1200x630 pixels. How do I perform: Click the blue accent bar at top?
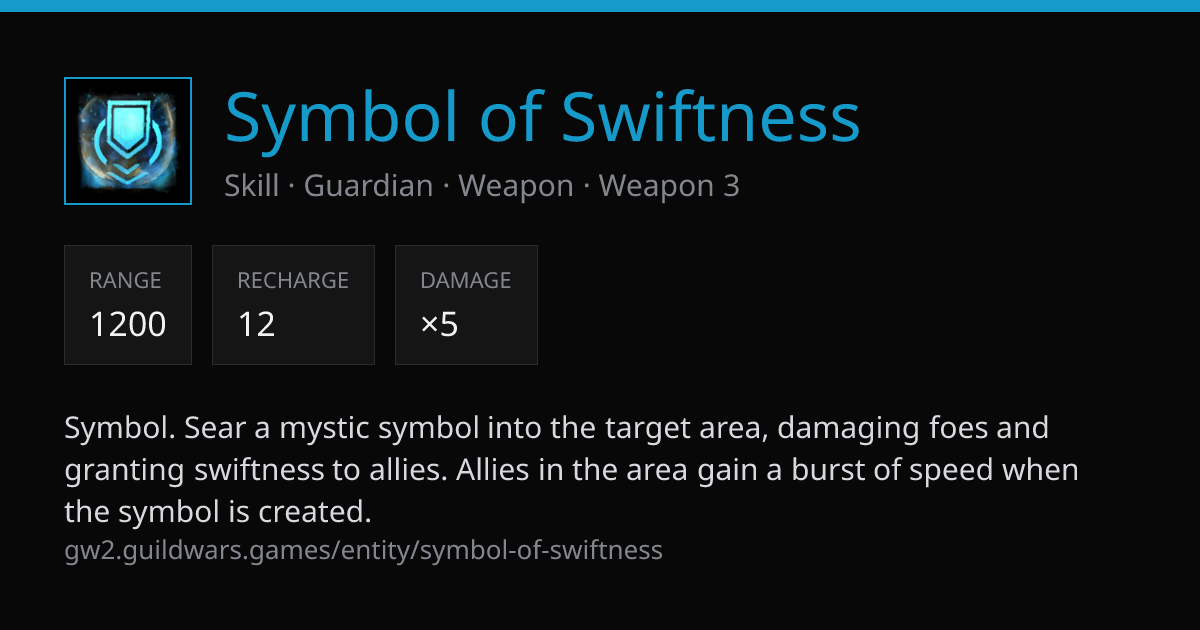(600, 6)
